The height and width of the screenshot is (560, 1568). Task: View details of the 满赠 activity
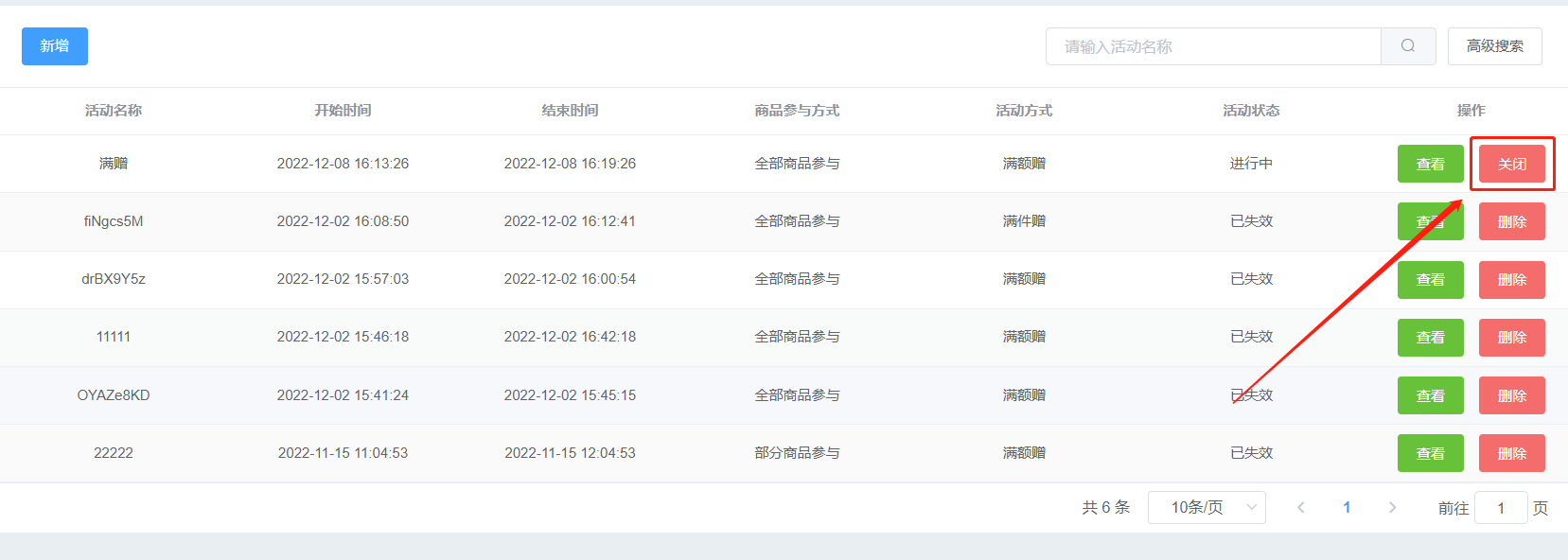[1431, 164]
